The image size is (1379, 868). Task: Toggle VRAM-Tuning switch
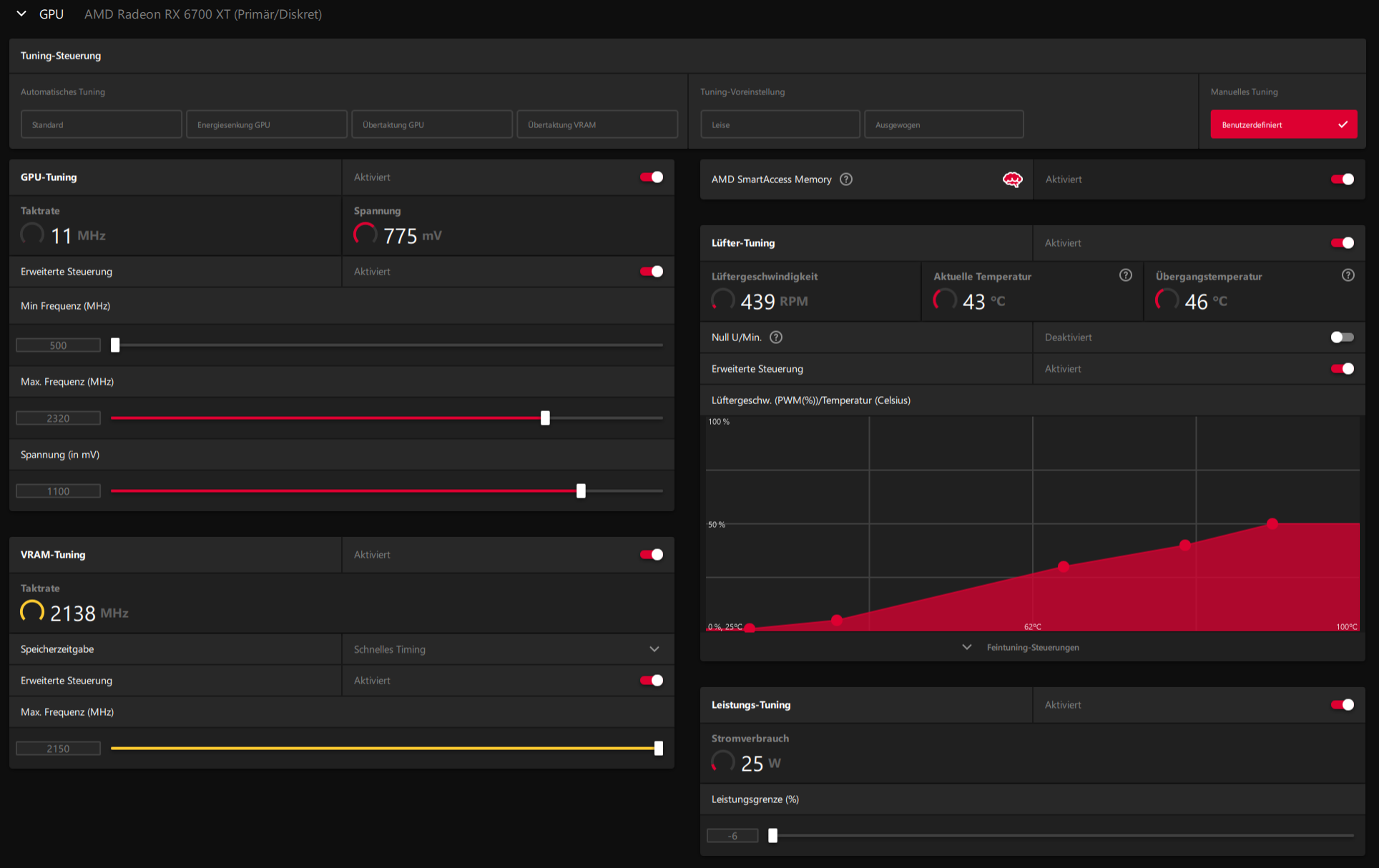click(x=652, y=555)
